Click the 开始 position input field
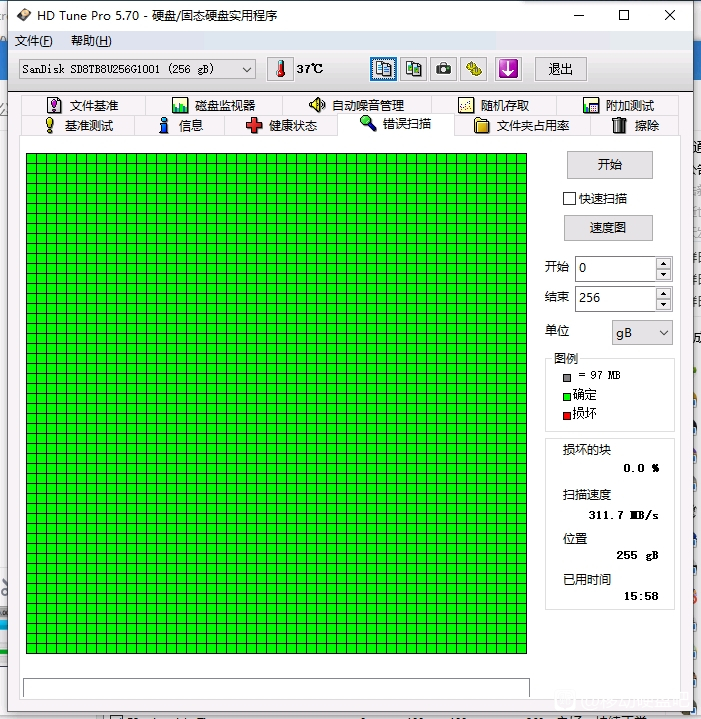The height and width of the screenshot is (719, 701). [615, 268]
